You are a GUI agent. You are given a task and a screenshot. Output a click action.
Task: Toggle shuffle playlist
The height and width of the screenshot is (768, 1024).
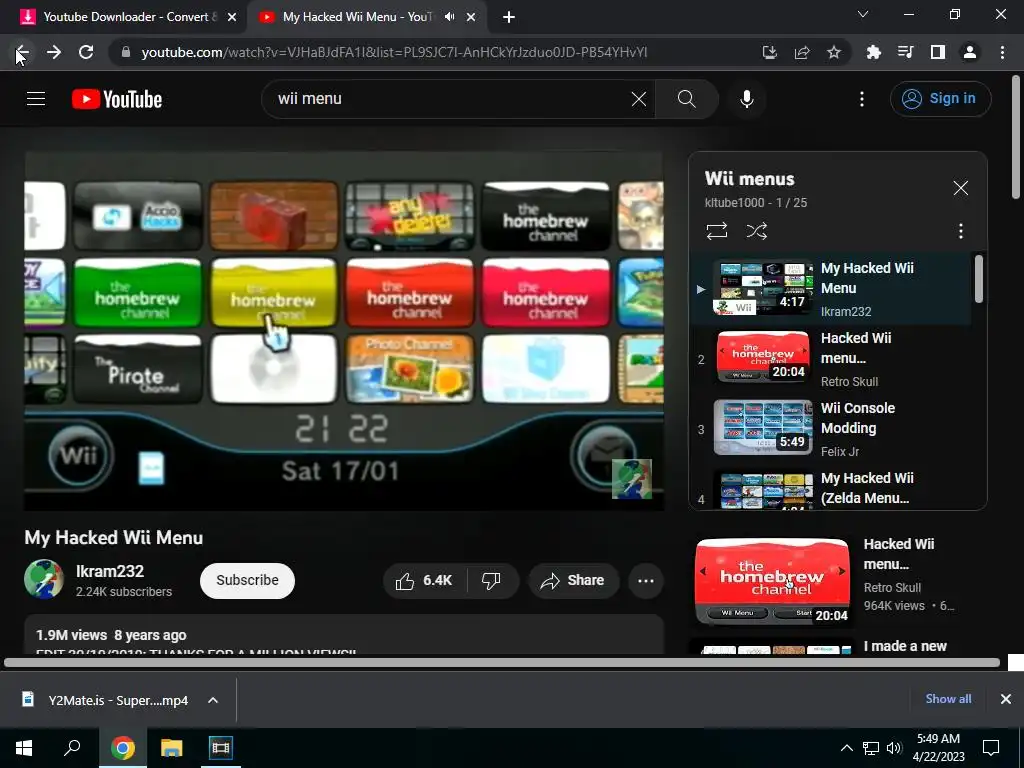click(756, 231)
